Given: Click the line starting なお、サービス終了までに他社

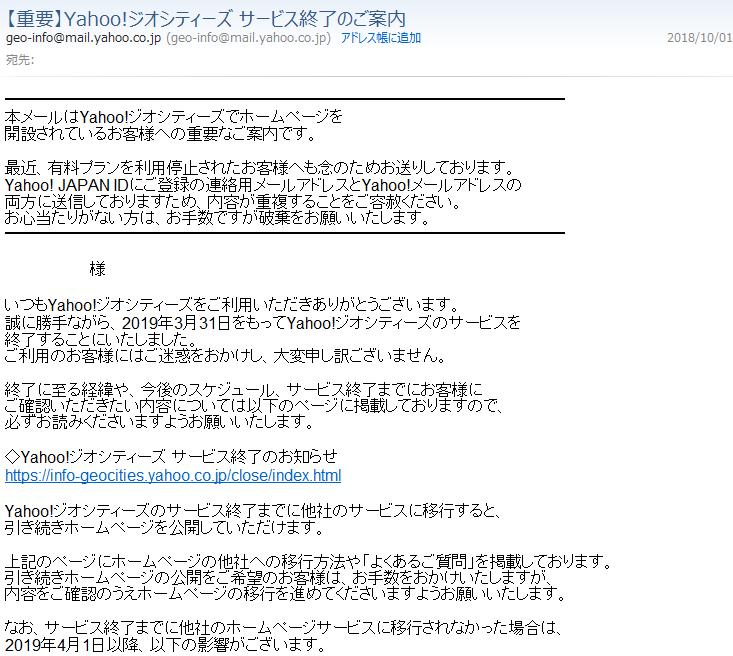Looking at the screenshot, I should coord(283,627).
